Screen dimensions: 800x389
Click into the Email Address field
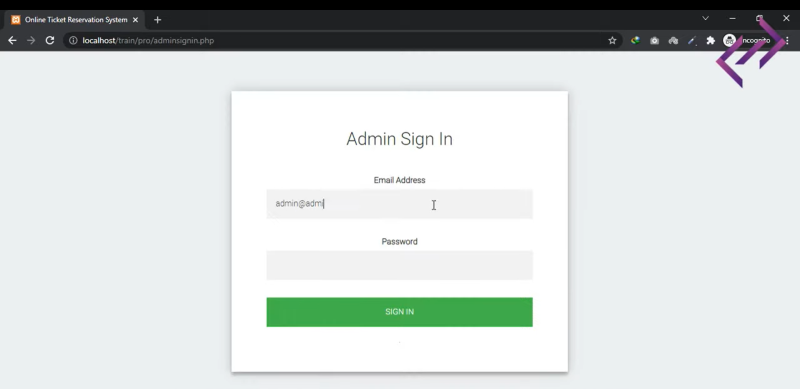point(399,204)
